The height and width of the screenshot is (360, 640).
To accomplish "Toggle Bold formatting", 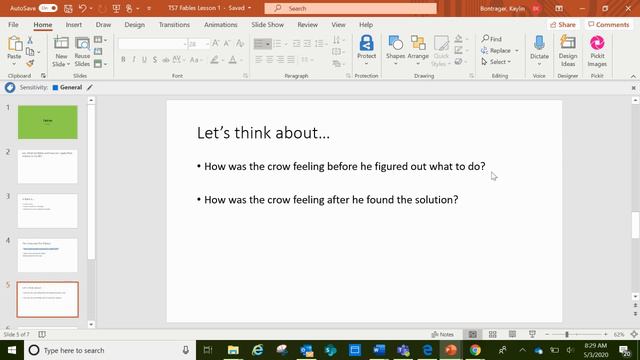I will (x=123, y=60).
